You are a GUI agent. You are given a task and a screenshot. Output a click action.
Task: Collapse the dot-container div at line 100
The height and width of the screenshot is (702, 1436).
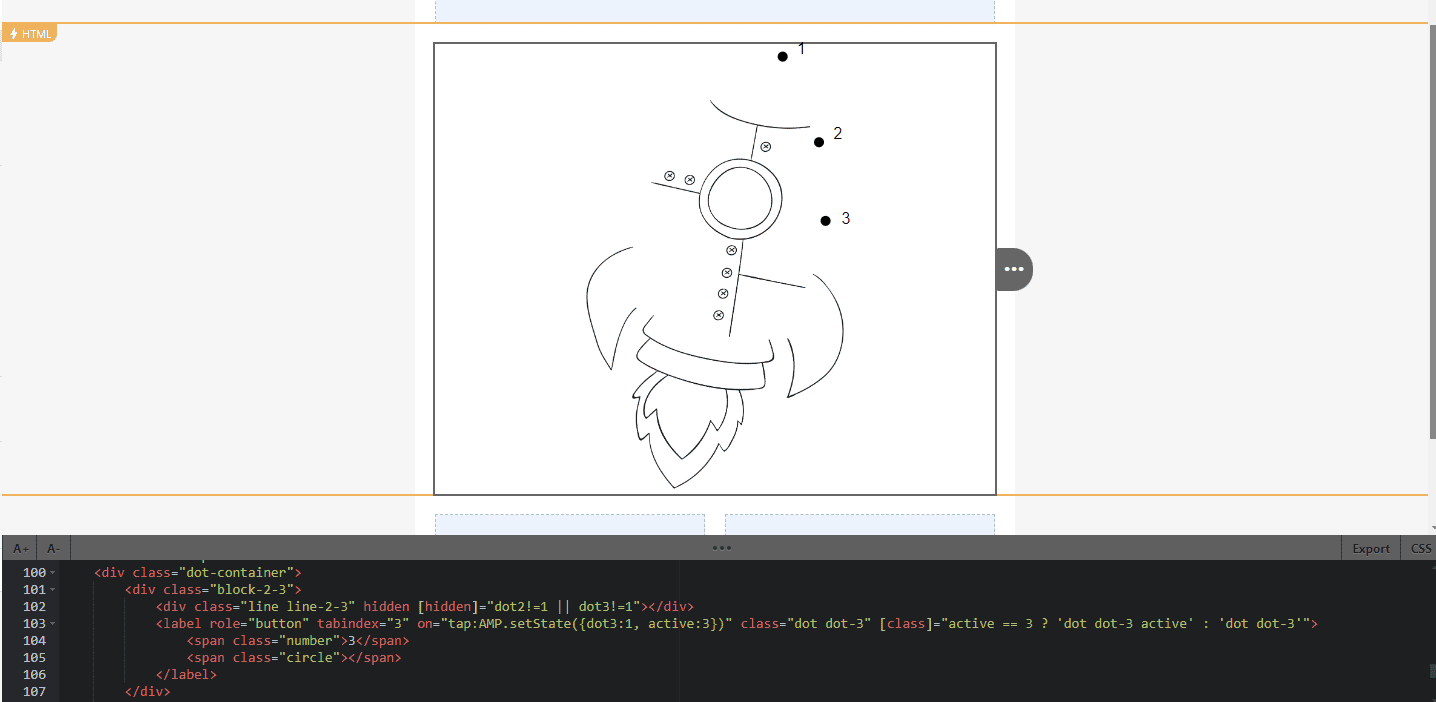53,573
